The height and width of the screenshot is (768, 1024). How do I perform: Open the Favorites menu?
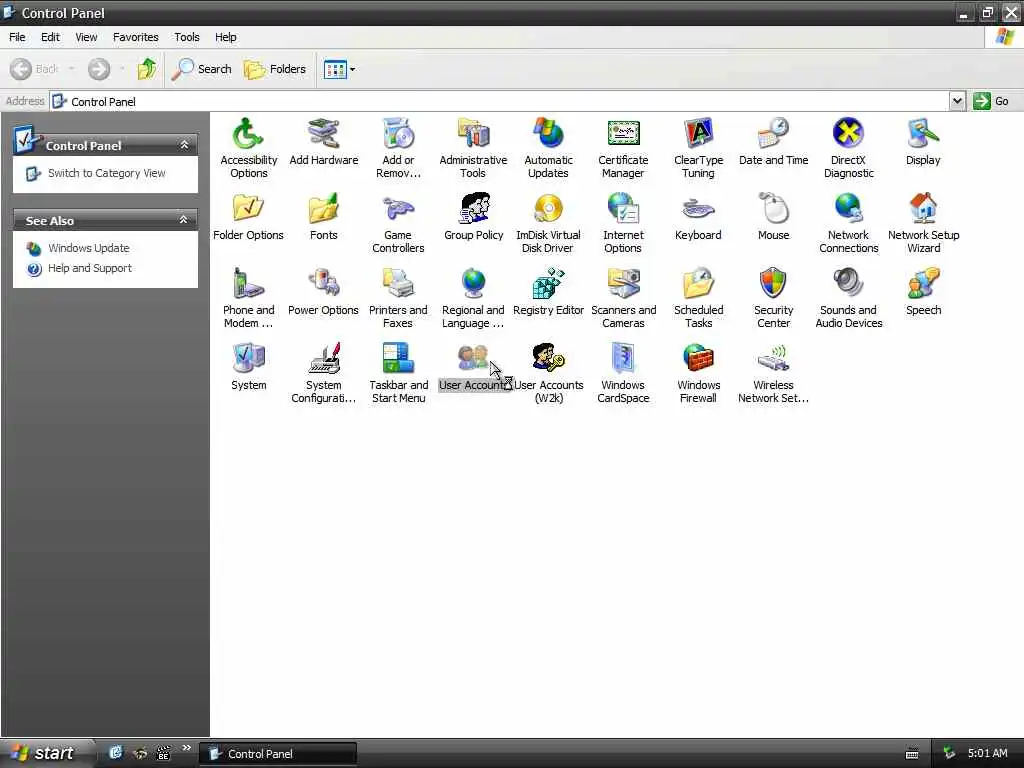pos(135,37)
